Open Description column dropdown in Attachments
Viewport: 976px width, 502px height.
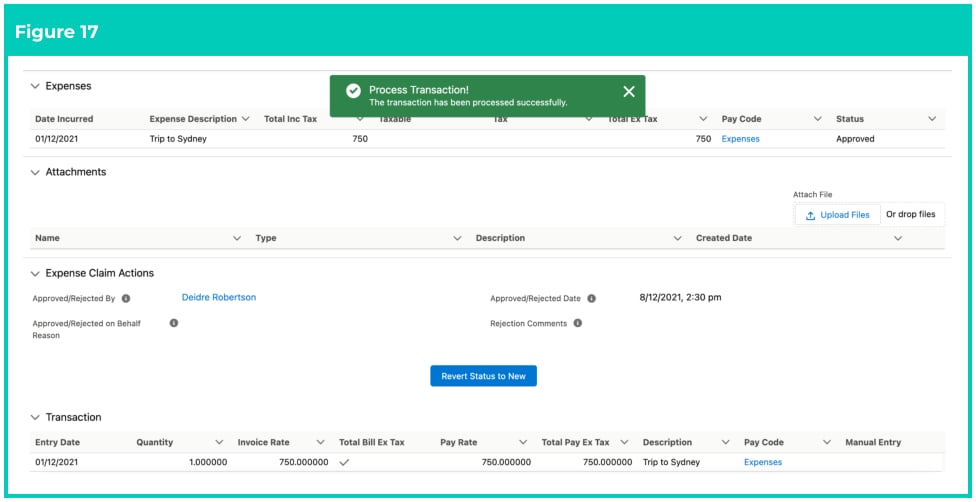[x=678, y=239]
